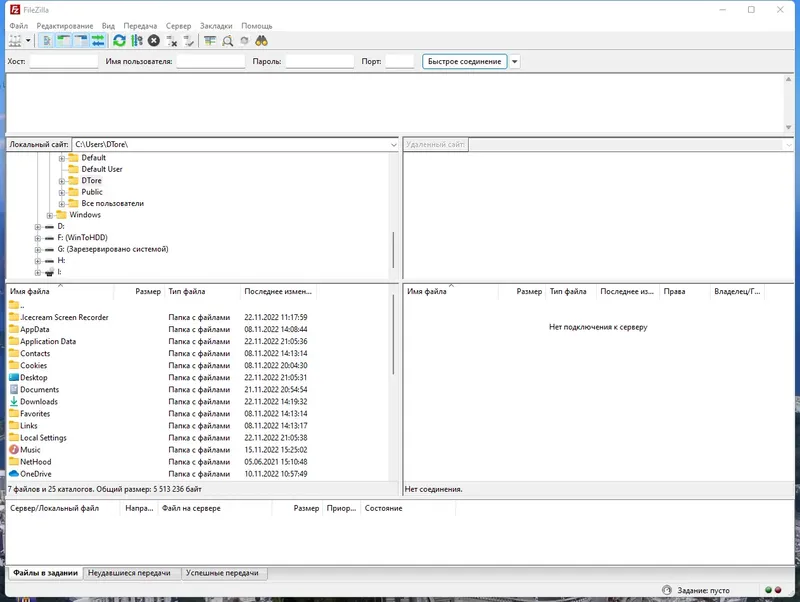
Task: Disconnect from server toolbar icon
Action: coord(171,41)
